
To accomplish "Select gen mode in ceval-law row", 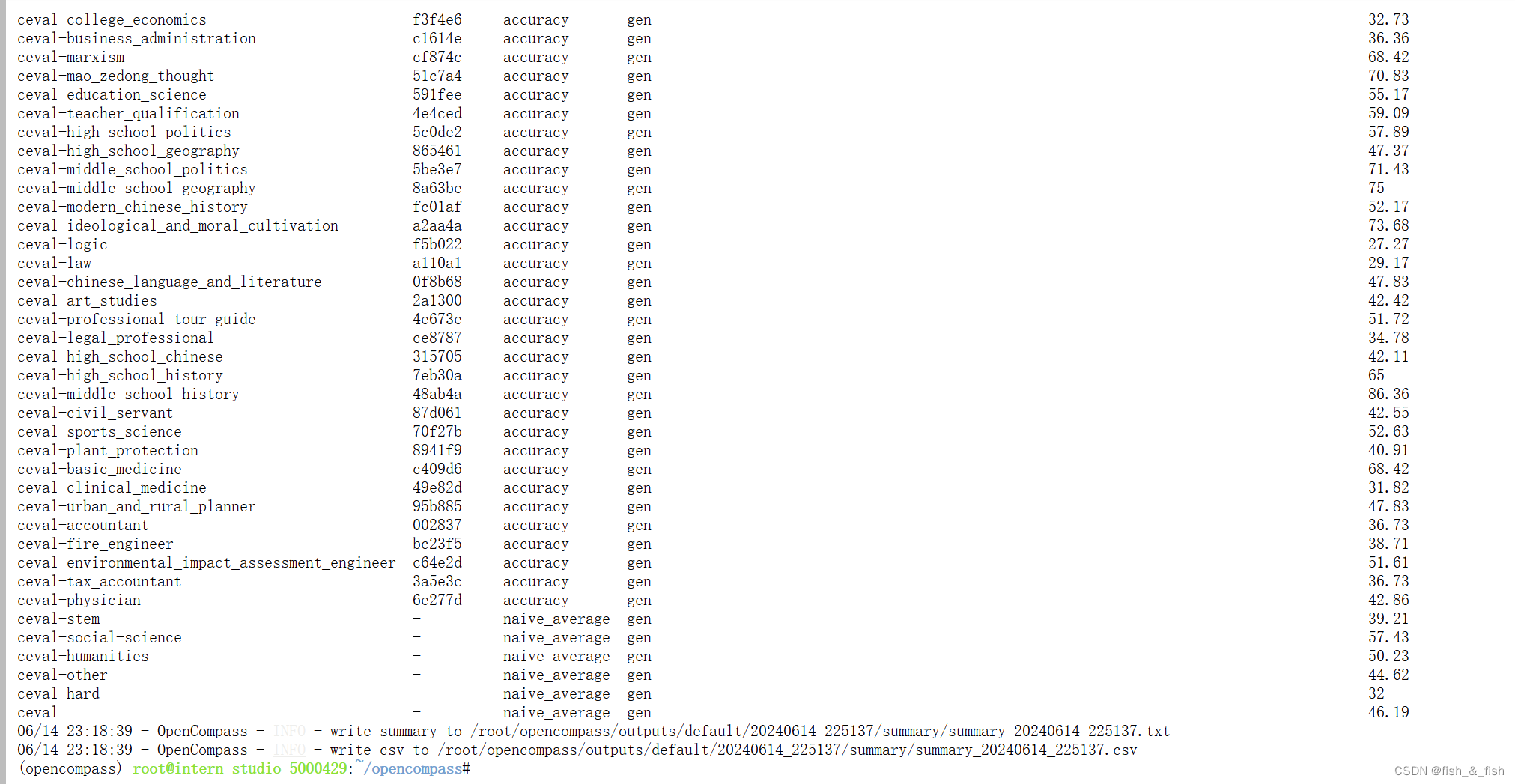I will click(640, 264).
